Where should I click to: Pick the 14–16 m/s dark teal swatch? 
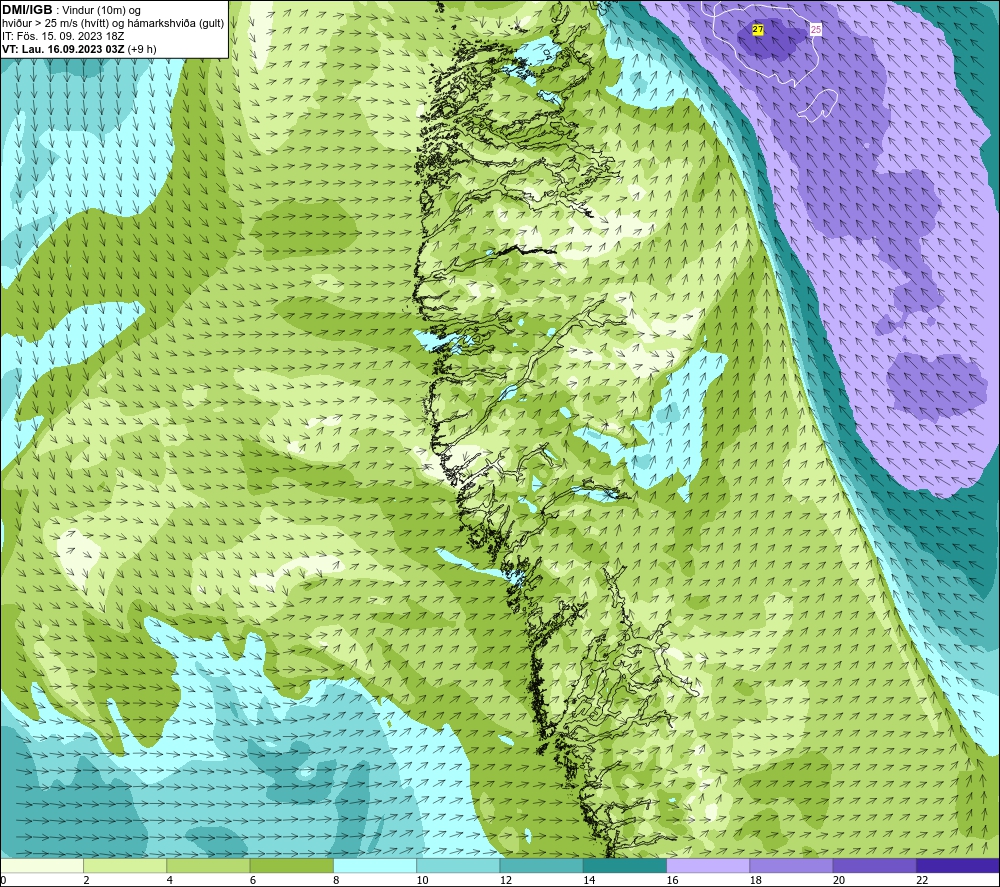point(625,866)
